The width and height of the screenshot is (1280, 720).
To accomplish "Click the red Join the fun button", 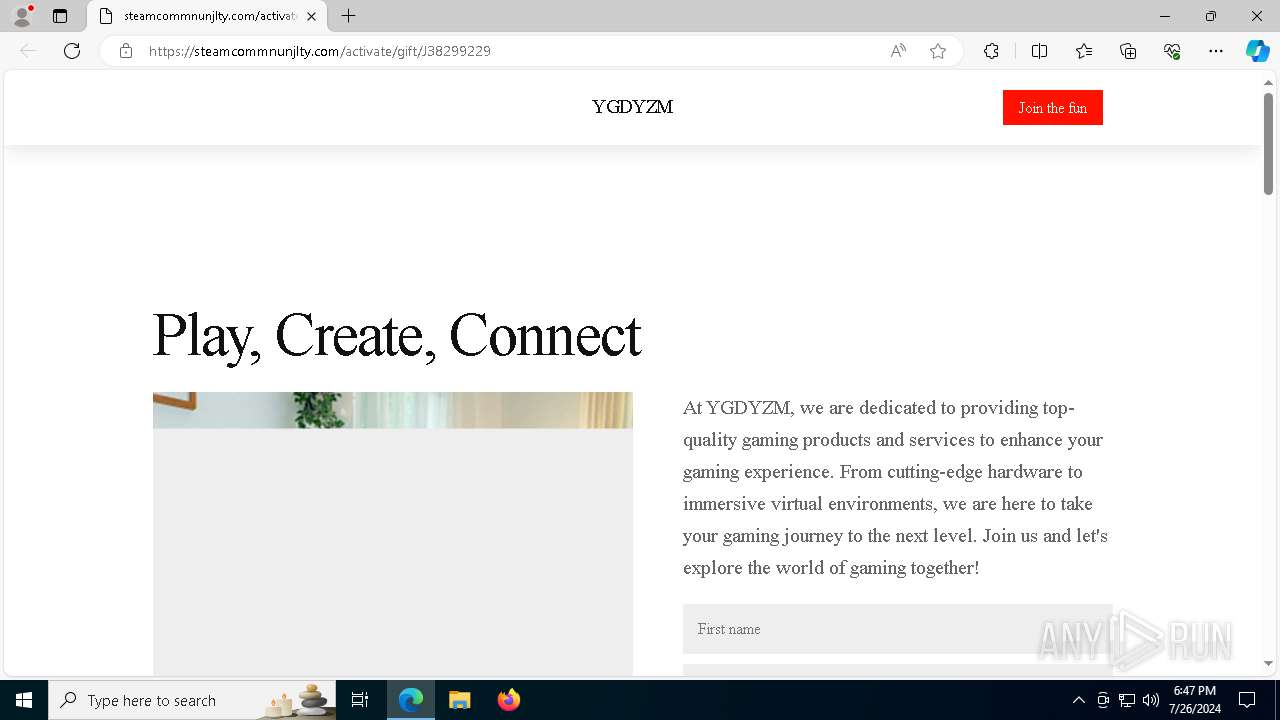I will click(x=1052, y=108).
